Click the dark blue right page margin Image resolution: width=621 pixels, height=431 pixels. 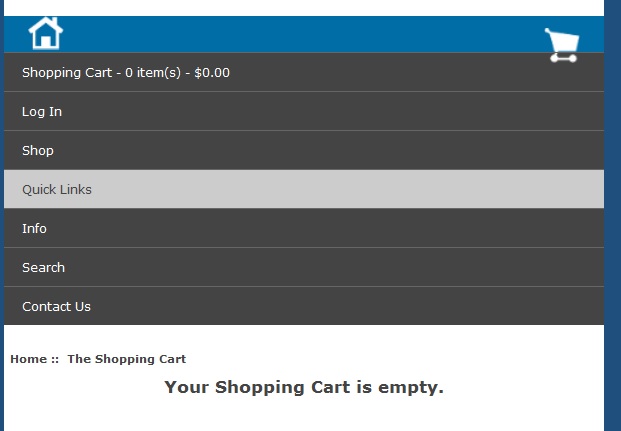[x=613, y=216]
